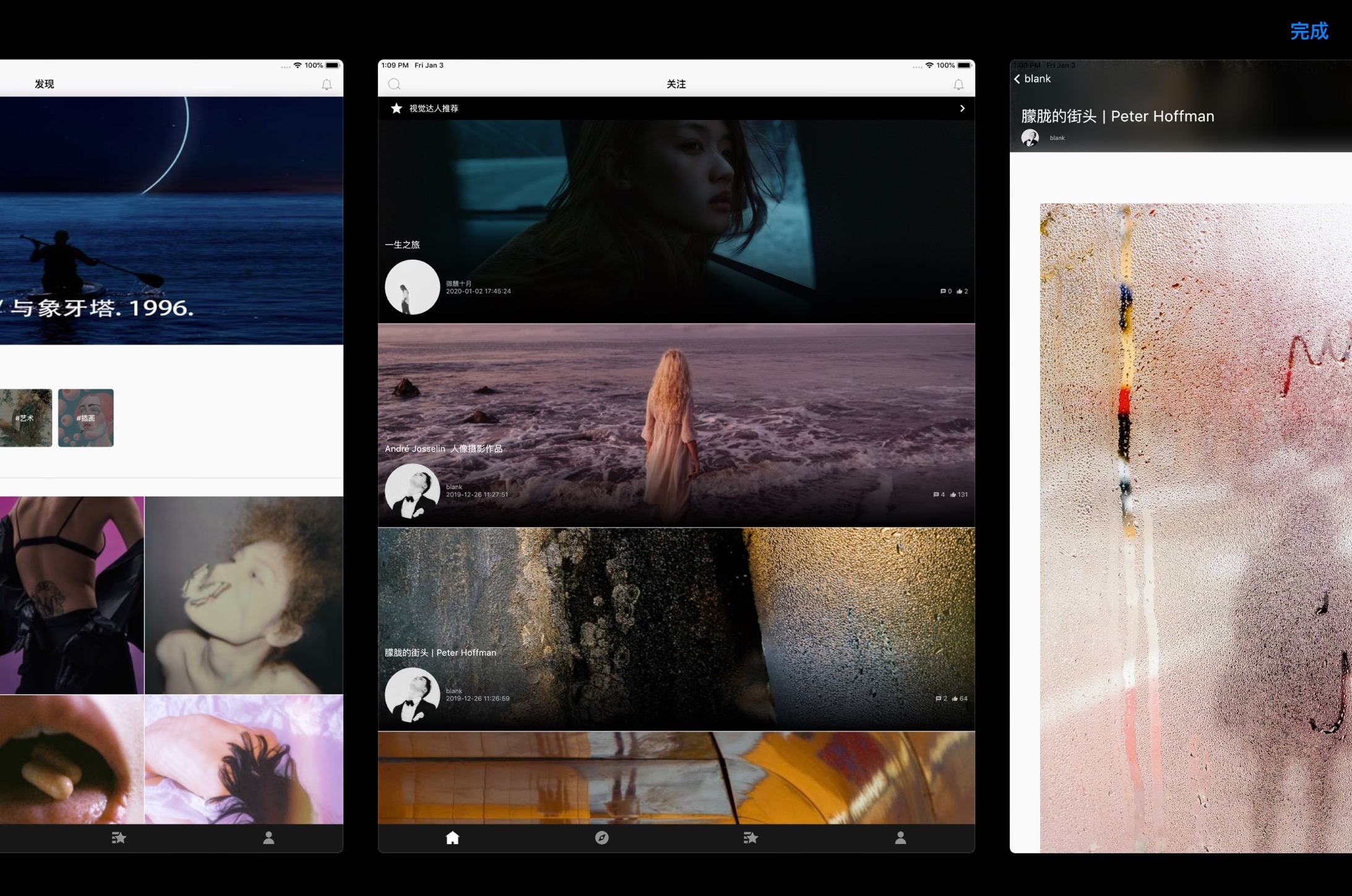Tap the search magnifier icon
This screenshot has height=896, width=1352.
(x=394, y=84)
